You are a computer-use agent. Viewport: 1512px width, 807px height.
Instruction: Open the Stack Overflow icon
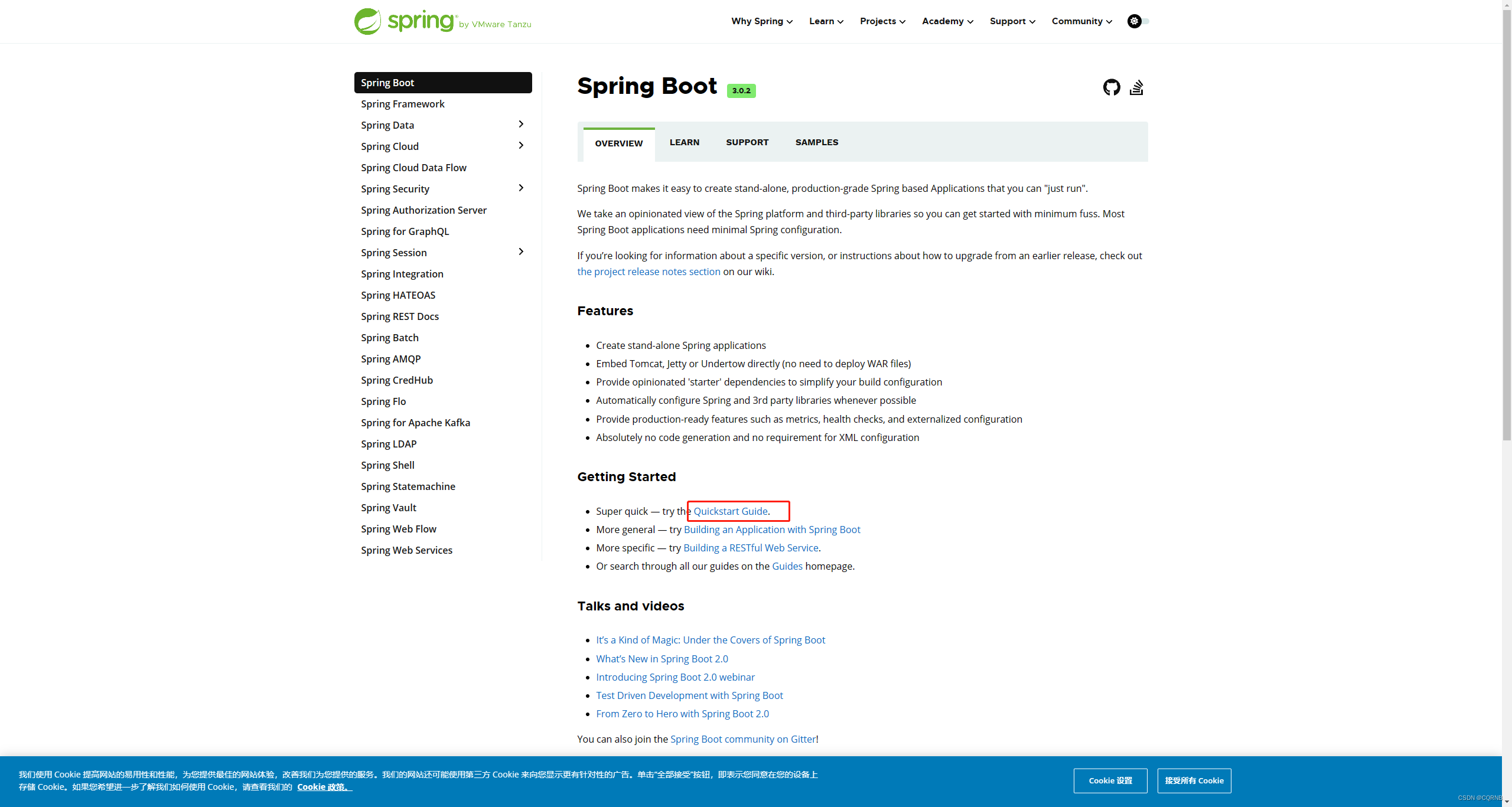[x=1136, y=87]
